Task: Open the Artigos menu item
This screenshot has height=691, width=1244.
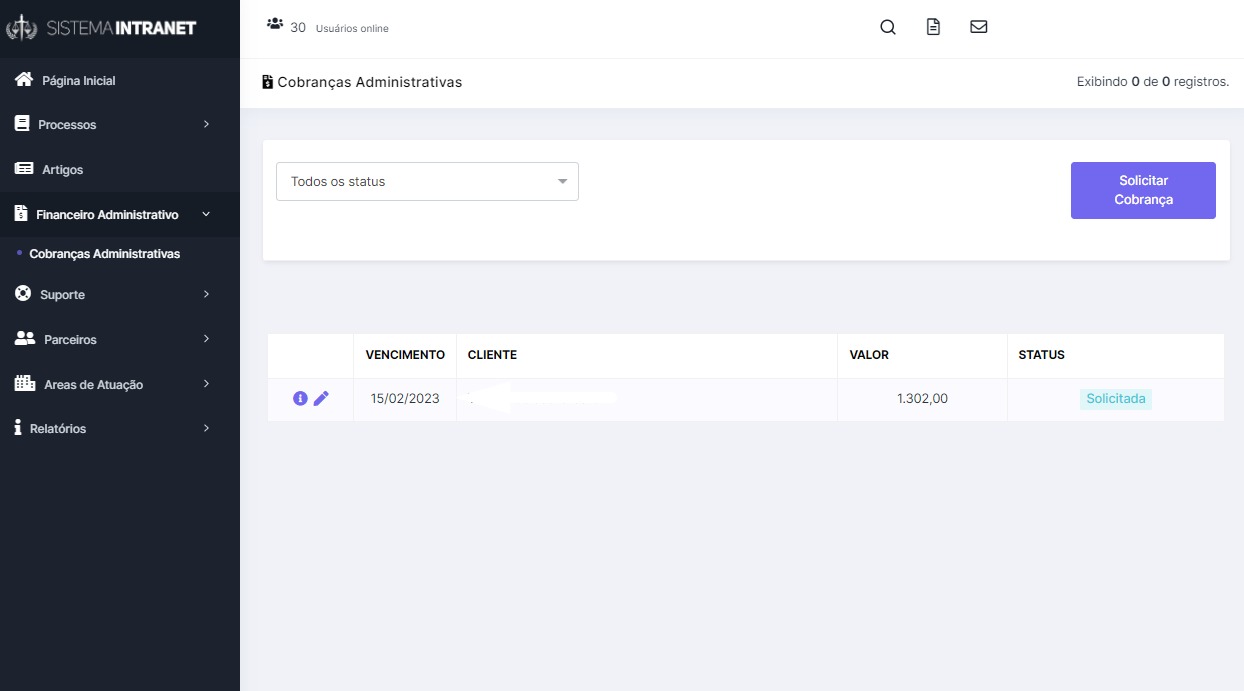Action: [x=62, y=170]
